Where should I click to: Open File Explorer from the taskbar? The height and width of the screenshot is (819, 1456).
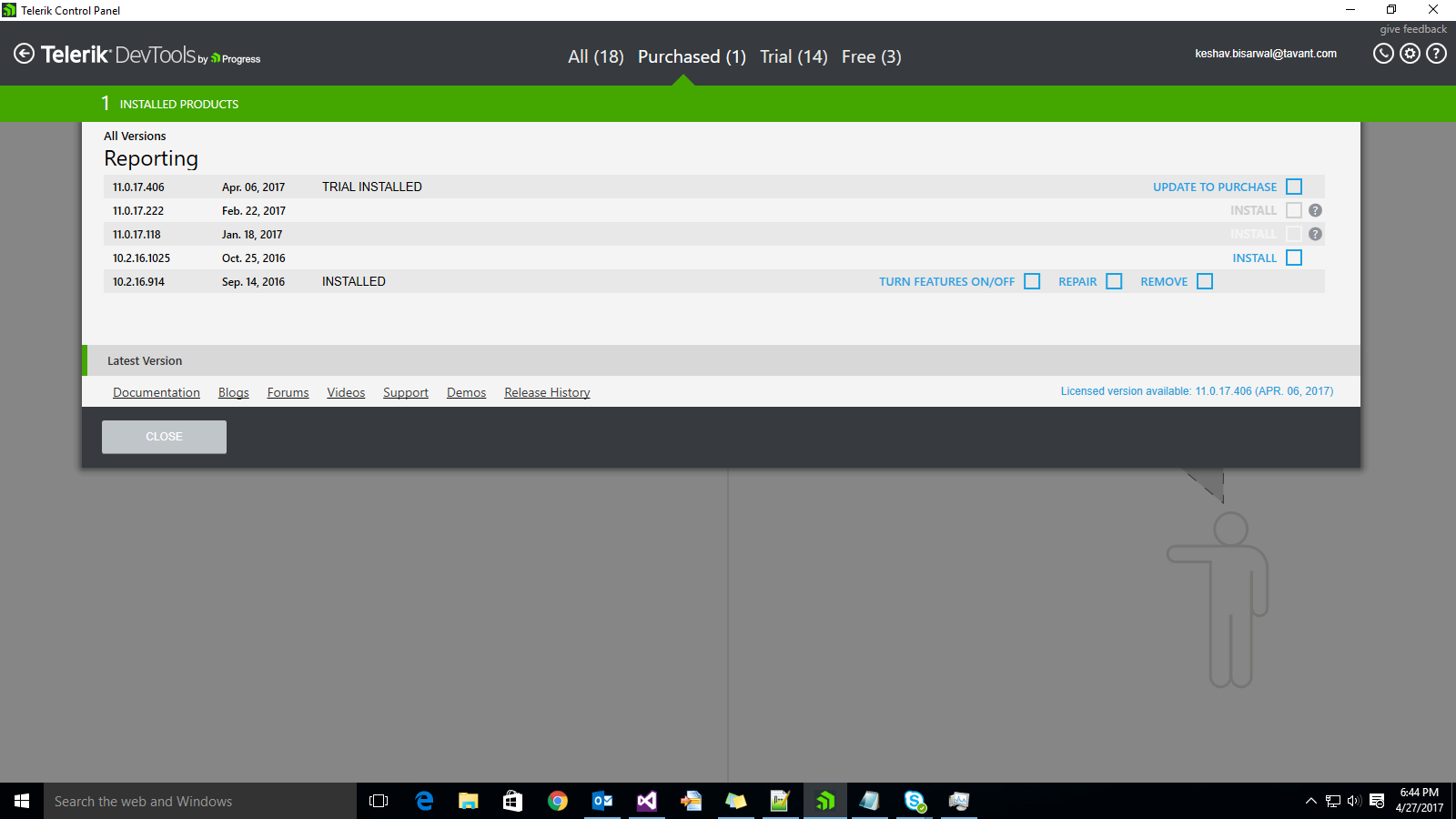point(469,801)
